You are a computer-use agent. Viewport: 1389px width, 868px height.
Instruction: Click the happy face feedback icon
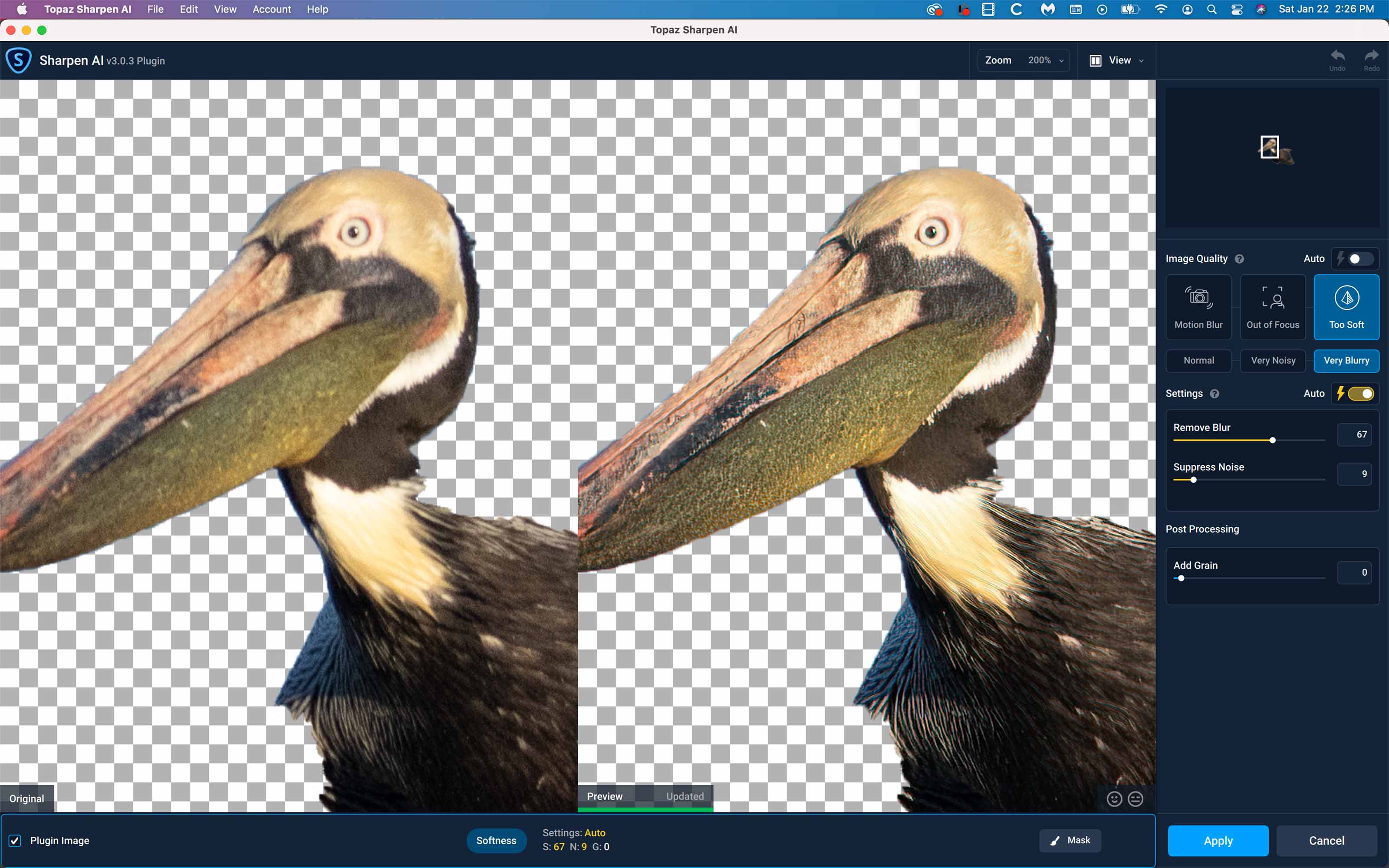pyautogui.click(x=1114, y=799)
